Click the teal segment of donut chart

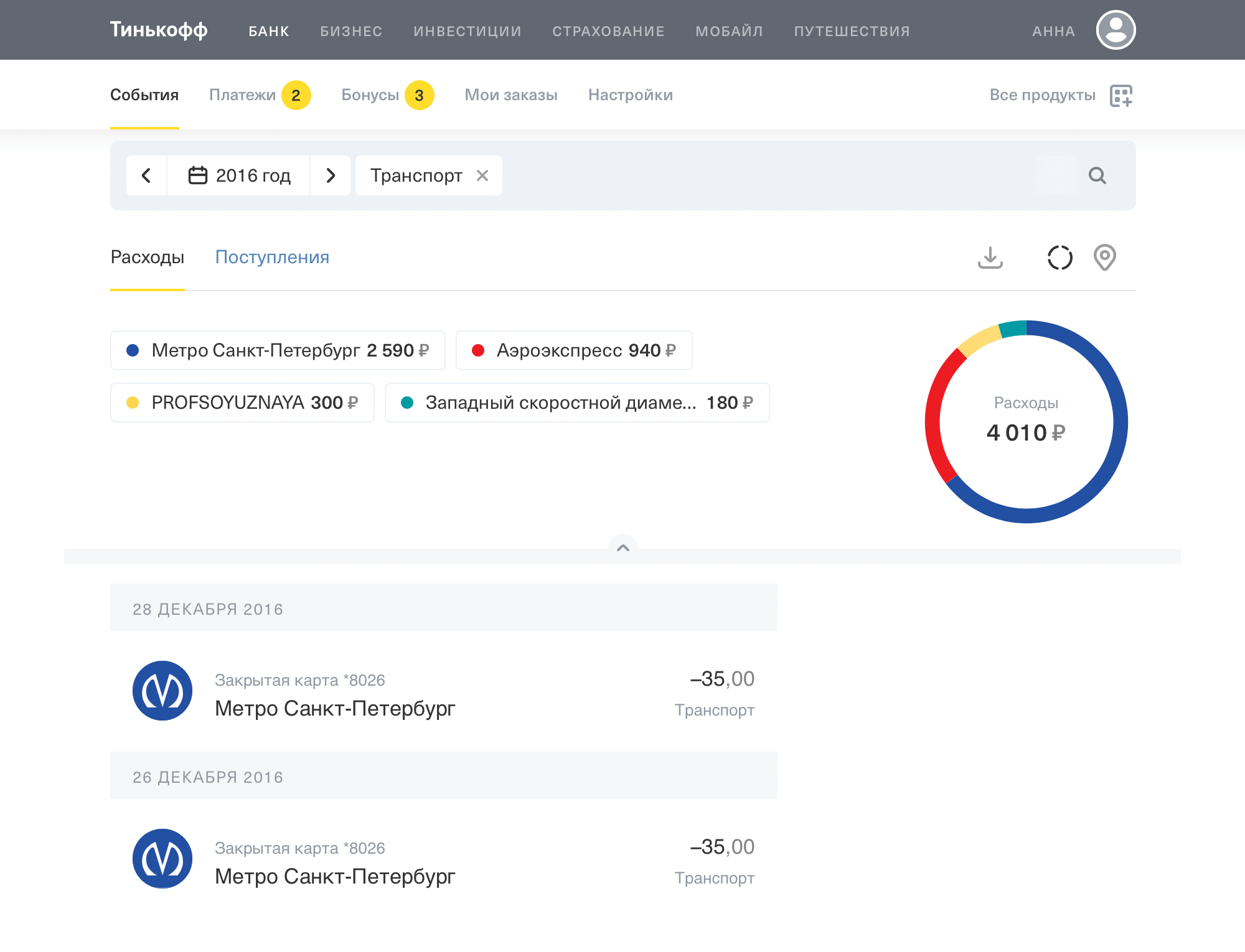coord(1013,329)
